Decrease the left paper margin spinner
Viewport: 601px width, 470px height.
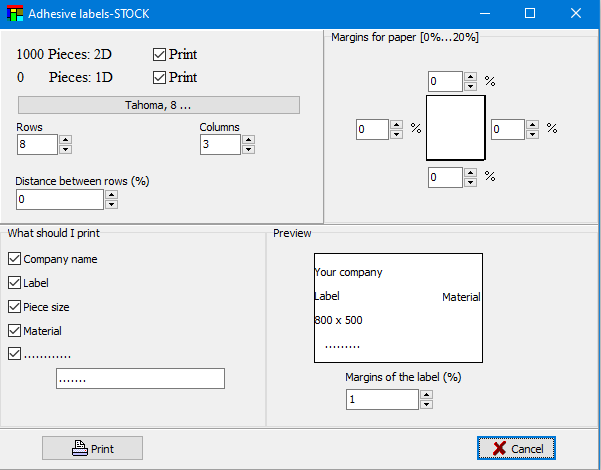pos(397,134)
